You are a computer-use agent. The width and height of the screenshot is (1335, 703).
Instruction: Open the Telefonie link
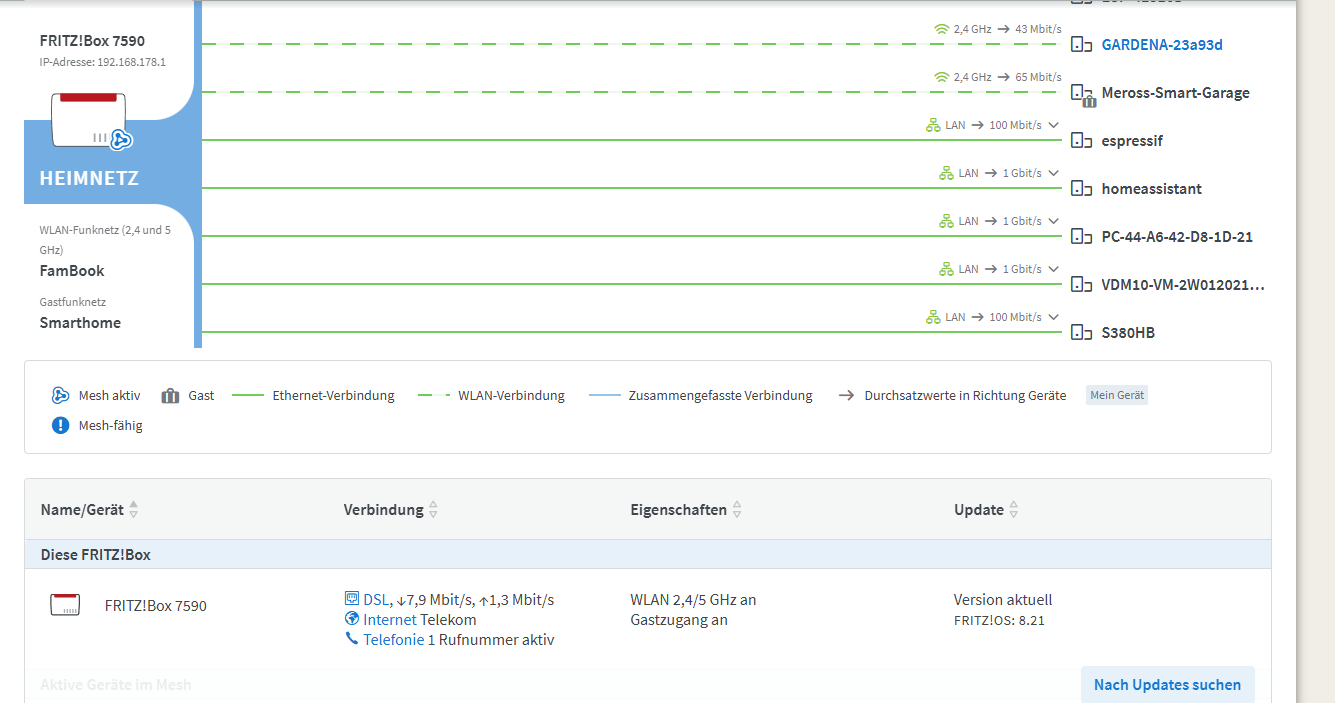click(393, 640)
